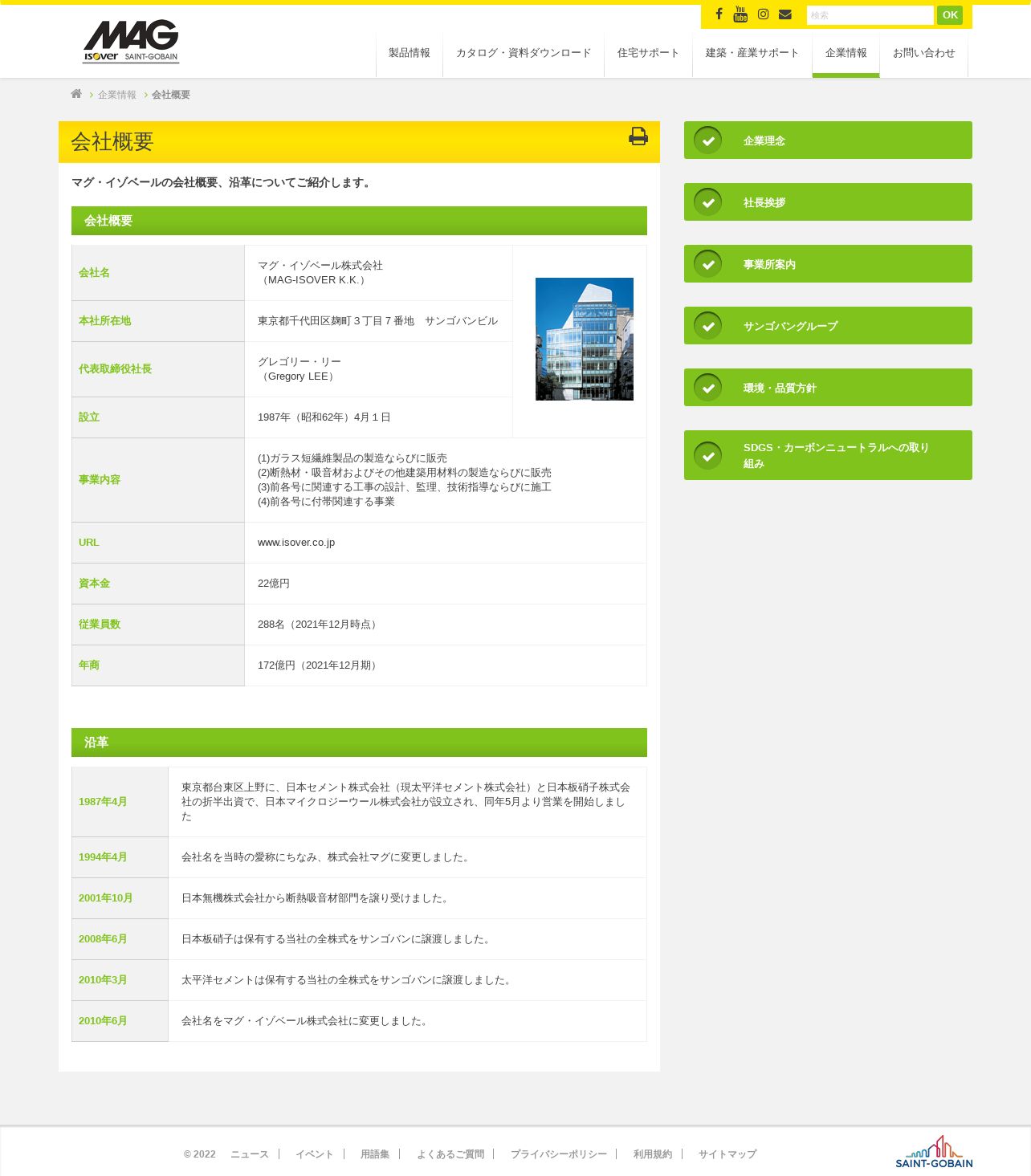Click the checkmark icon next to SDGS item

[707, 456]
